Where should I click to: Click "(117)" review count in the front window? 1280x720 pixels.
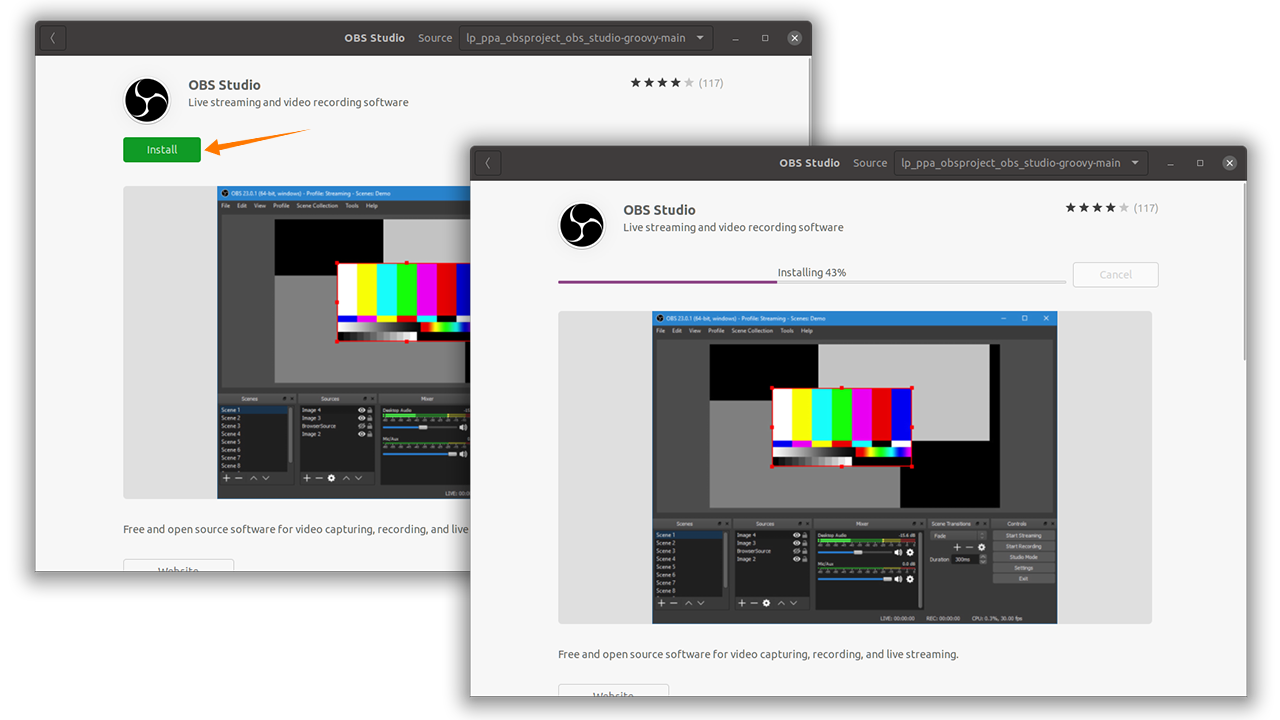(x=1146, y=208)
